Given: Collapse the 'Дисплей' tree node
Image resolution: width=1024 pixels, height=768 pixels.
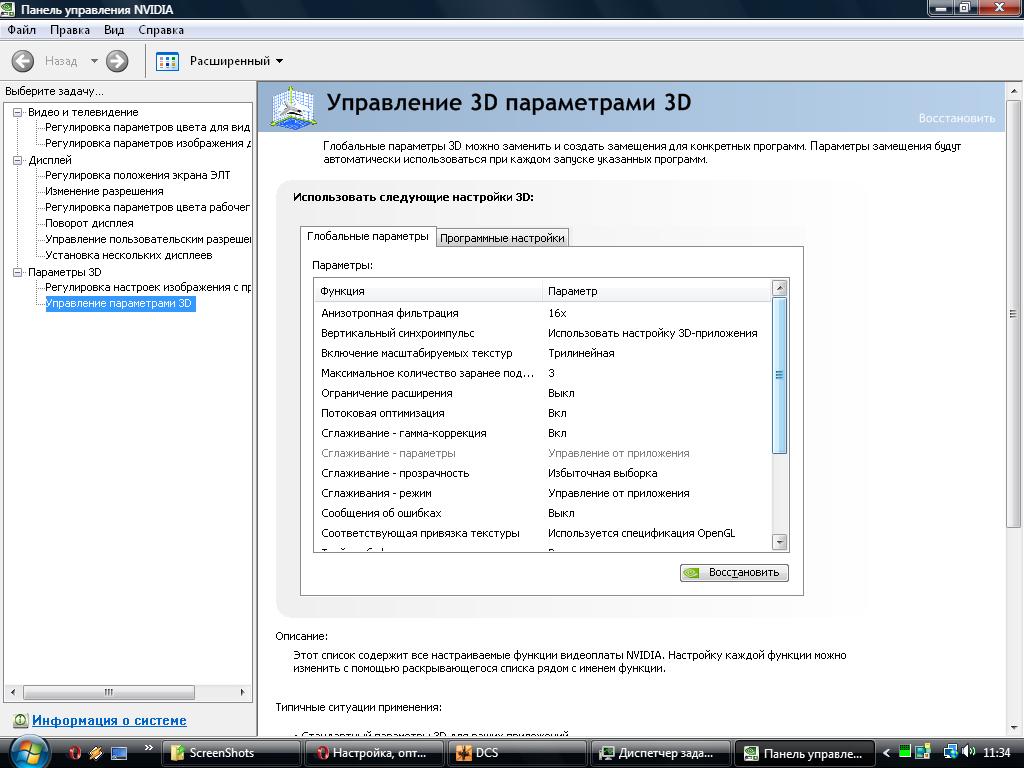Looking at the screenshot, I should (x=18, y=160).
